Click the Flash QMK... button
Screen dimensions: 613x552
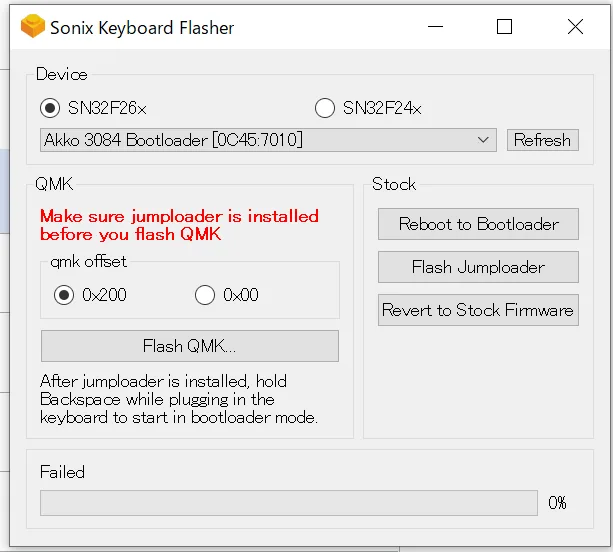pyautogui.click(x=190, y=346)
